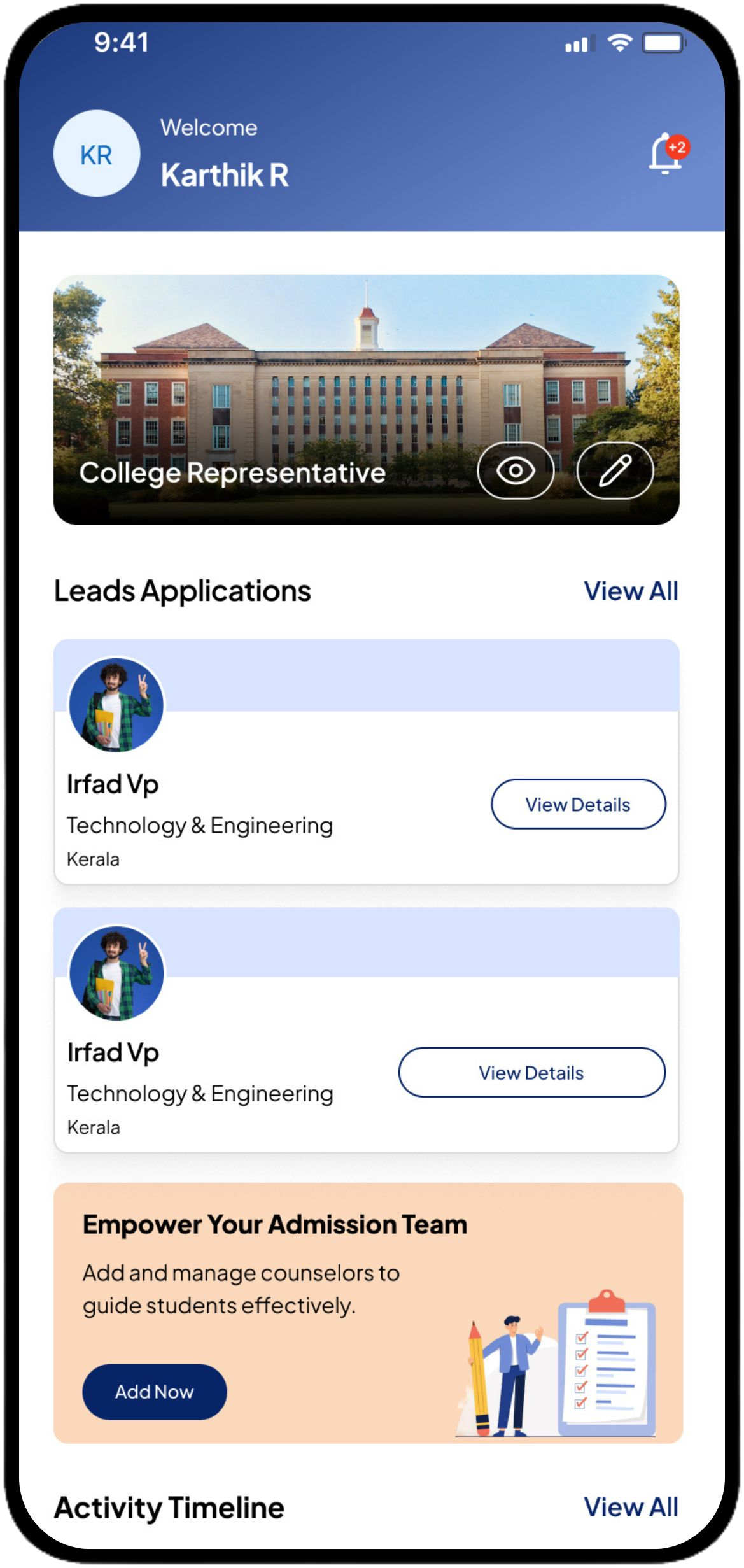Viewport: 744px width, 1568px height.
Task: View all Activity Timeline entries
Action: pos(631,1508)
